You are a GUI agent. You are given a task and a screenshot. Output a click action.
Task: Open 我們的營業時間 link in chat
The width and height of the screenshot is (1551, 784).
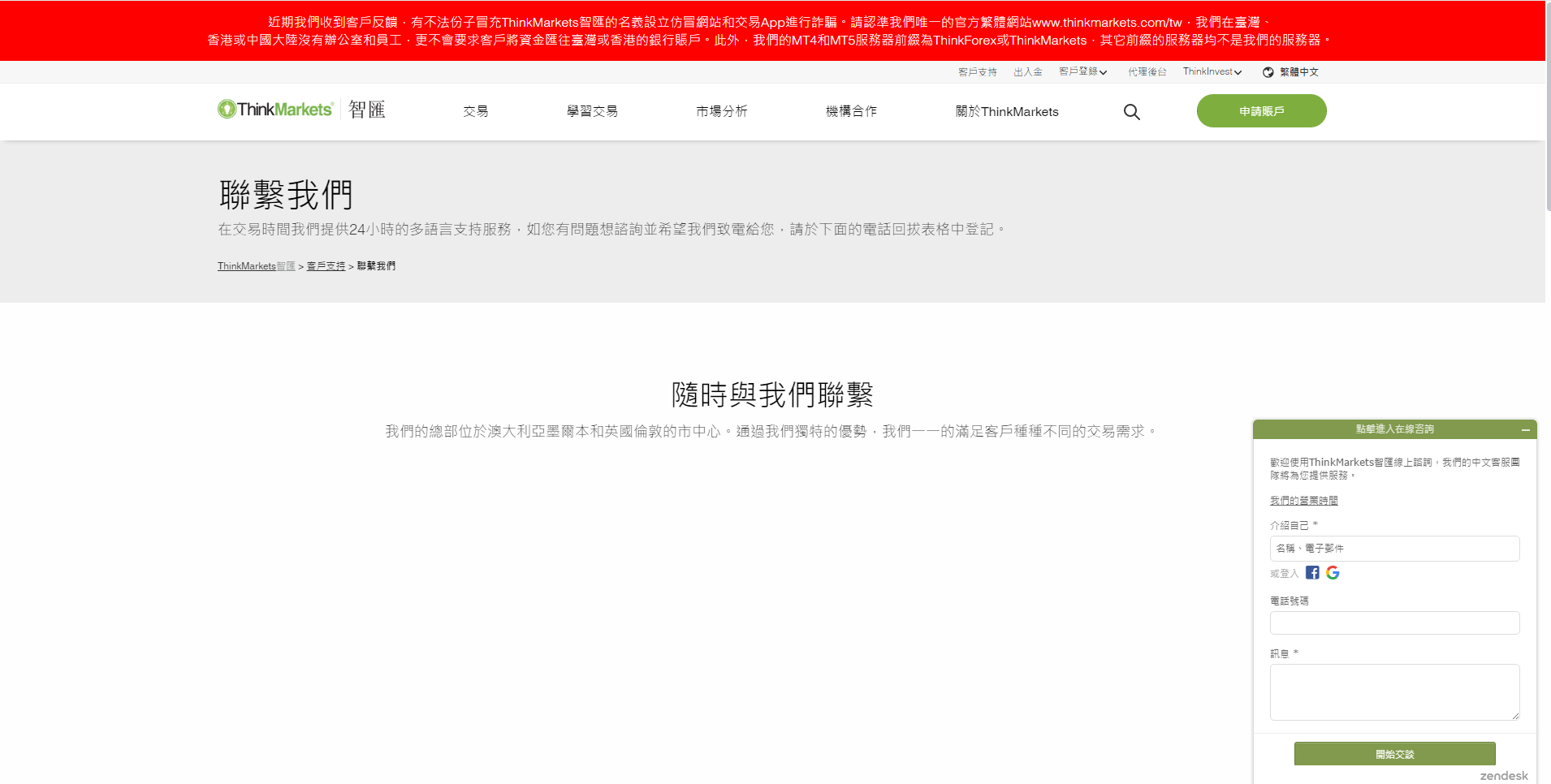coord(1303,501)
